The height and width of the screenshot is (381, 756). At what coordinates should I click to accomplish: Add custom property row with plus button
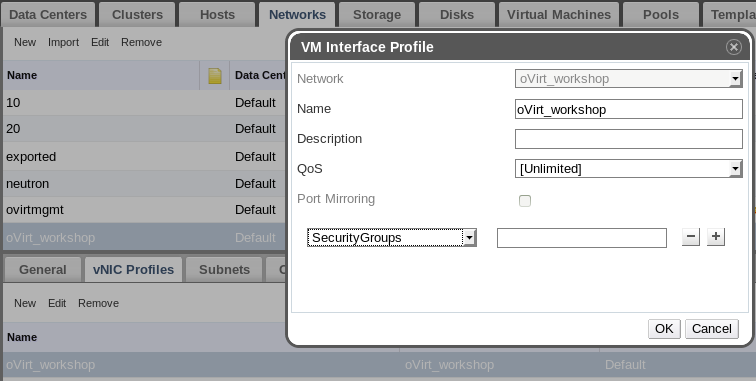tap(716, 237)
